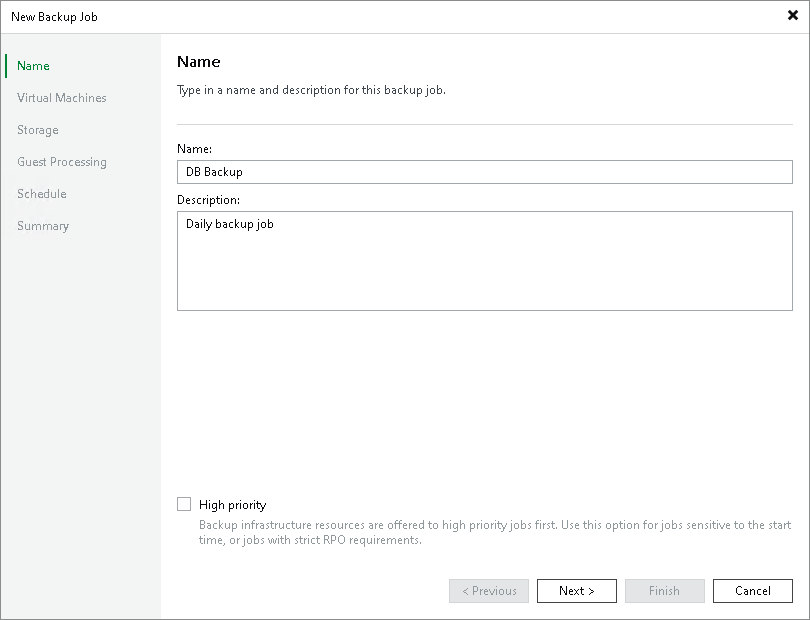Click the Finish button
Screen dimensions: 810x620
pyautogui.click(x=664, y=590)
